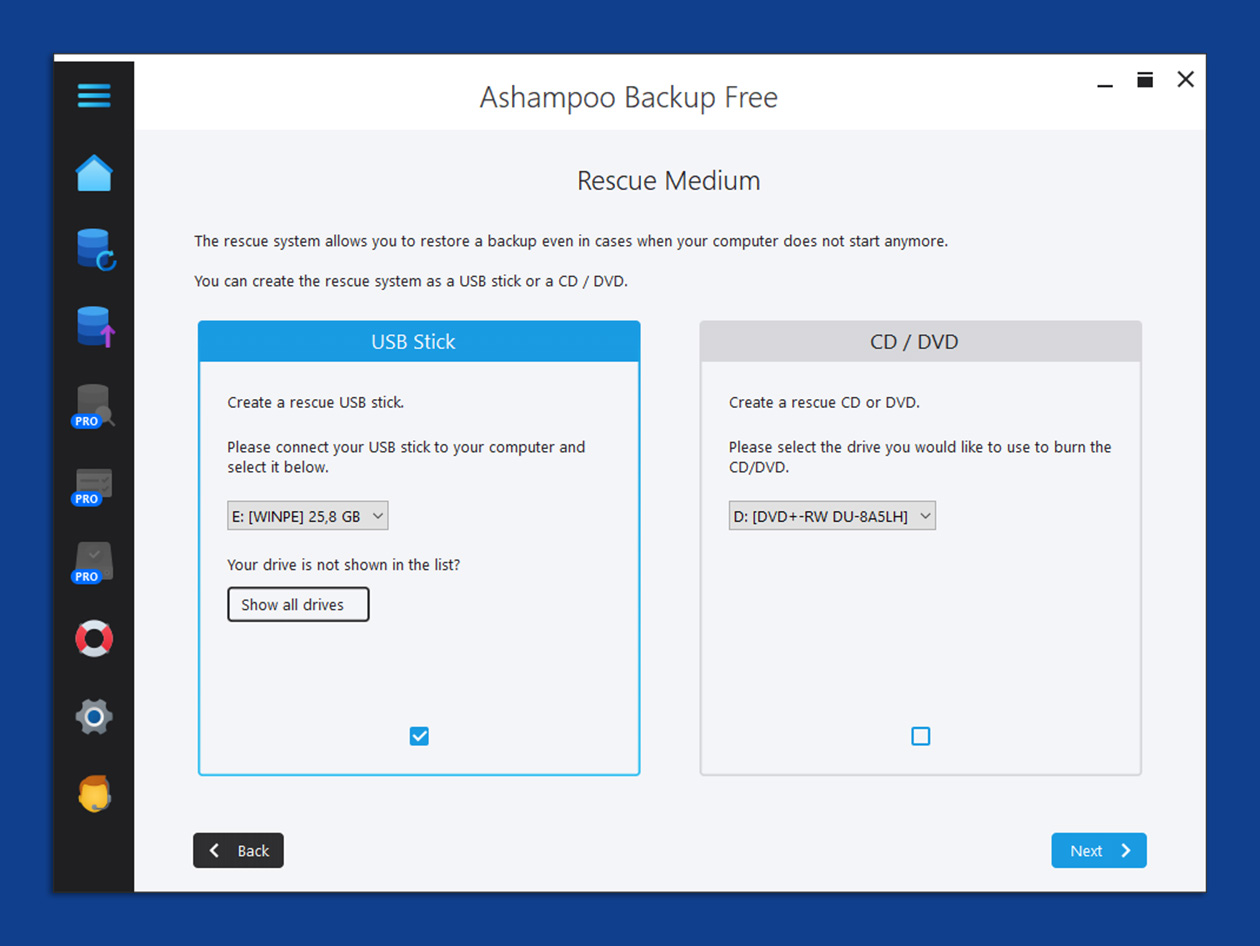Close the Ashampoo Backup window
The width and height of the screenshot is (1260, 946).
pos(1186,80)
